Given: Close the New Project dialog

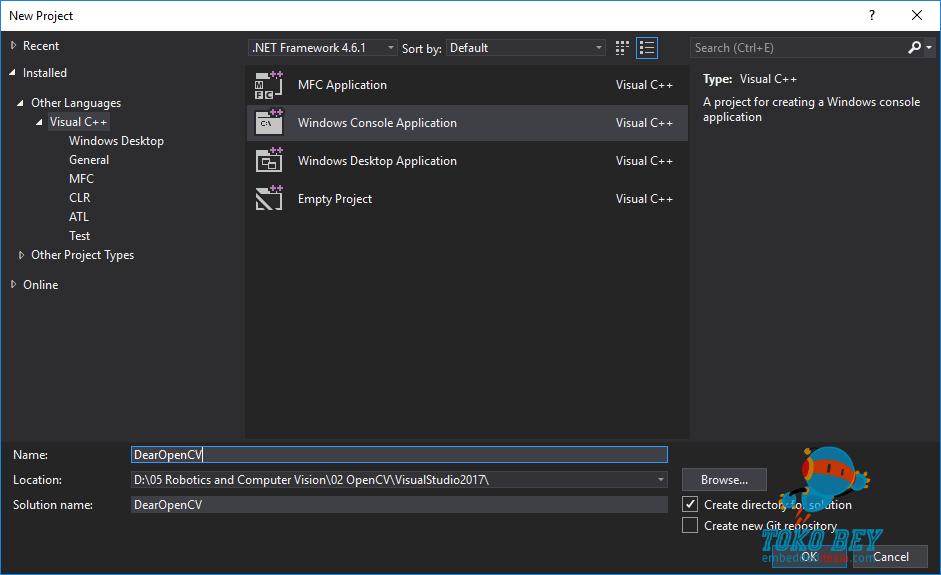Looking at the screenshot, I should tap(917, 16).
